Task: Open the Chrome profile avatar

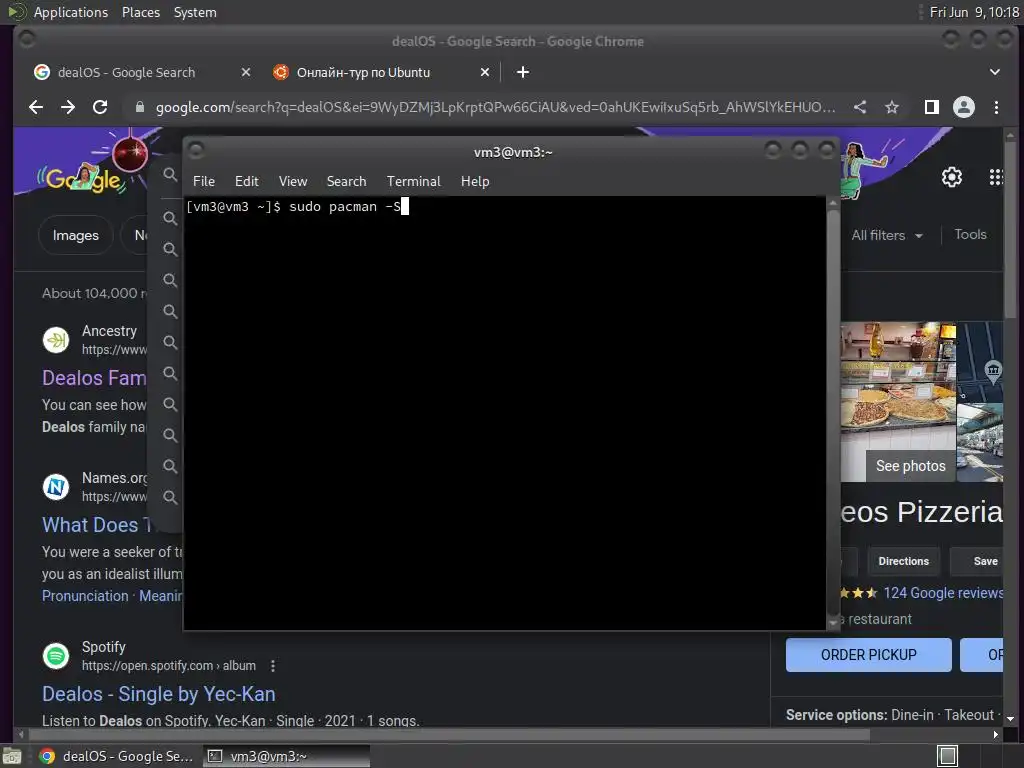Action: coord(964,107)
